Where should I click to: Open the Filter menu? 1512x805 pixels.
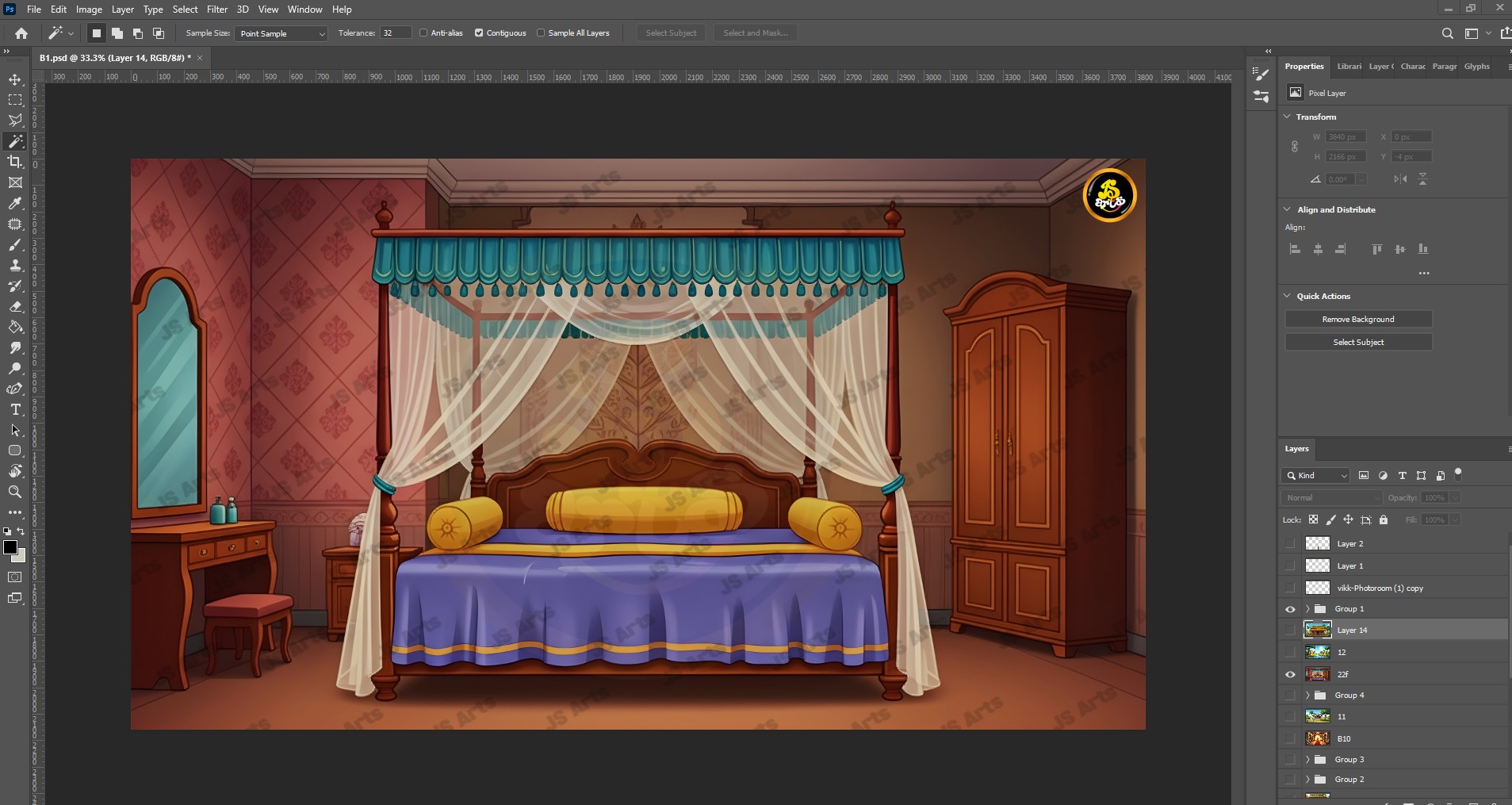click(216, 10)
